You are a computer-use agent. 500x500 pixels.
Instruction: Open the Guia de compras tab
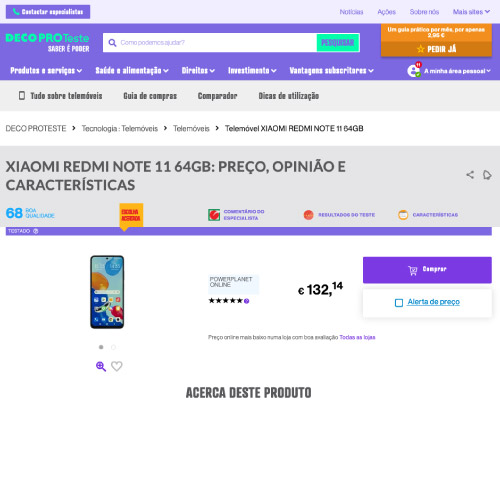[150, 96]
